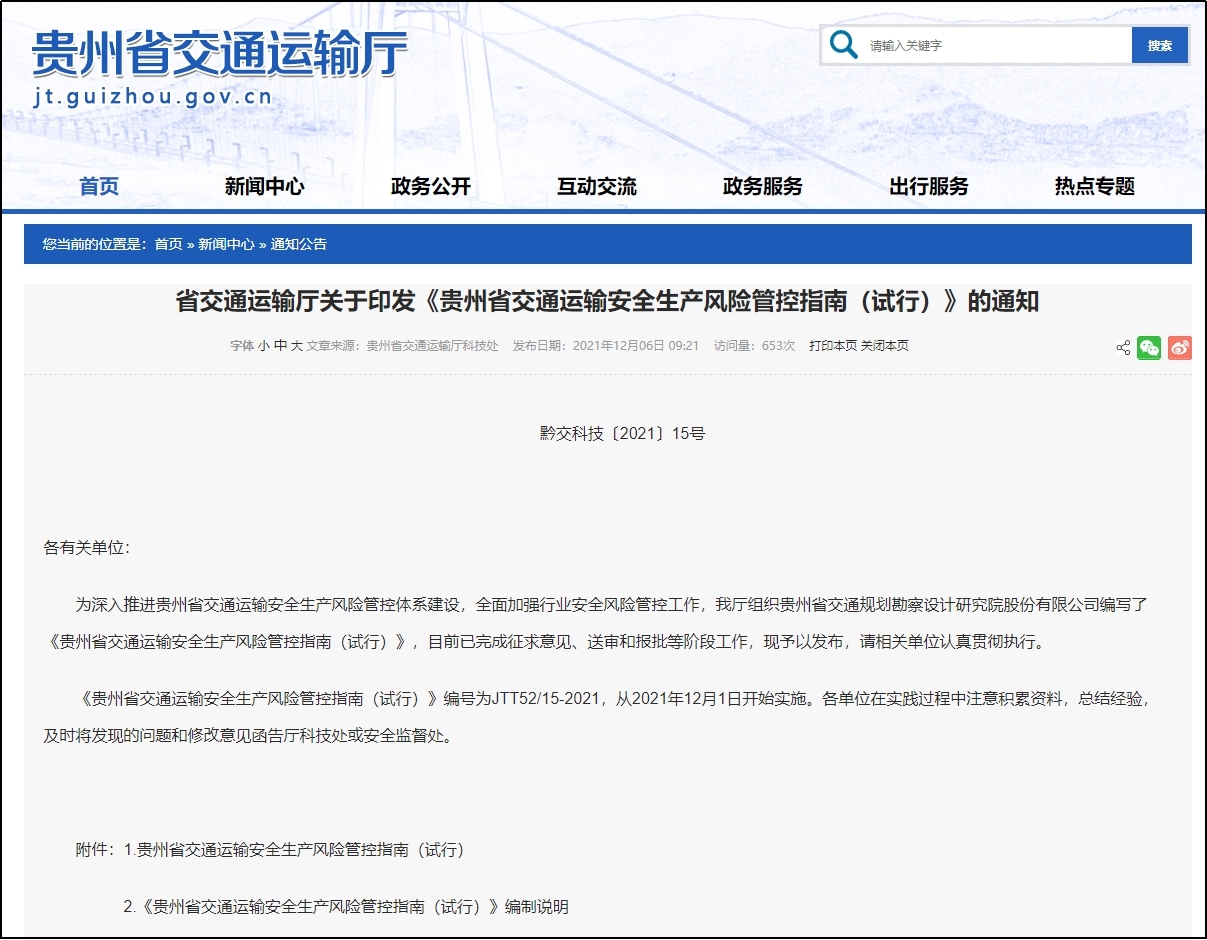
Task: Go to the 首页 navigation tab
Action: tap(99, 186)
